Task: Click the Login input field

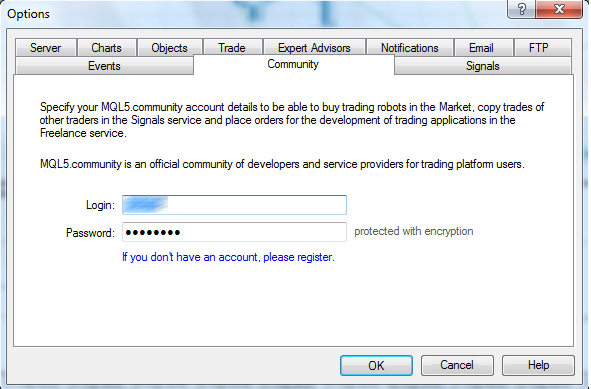Action: click(x=234, y=205)
